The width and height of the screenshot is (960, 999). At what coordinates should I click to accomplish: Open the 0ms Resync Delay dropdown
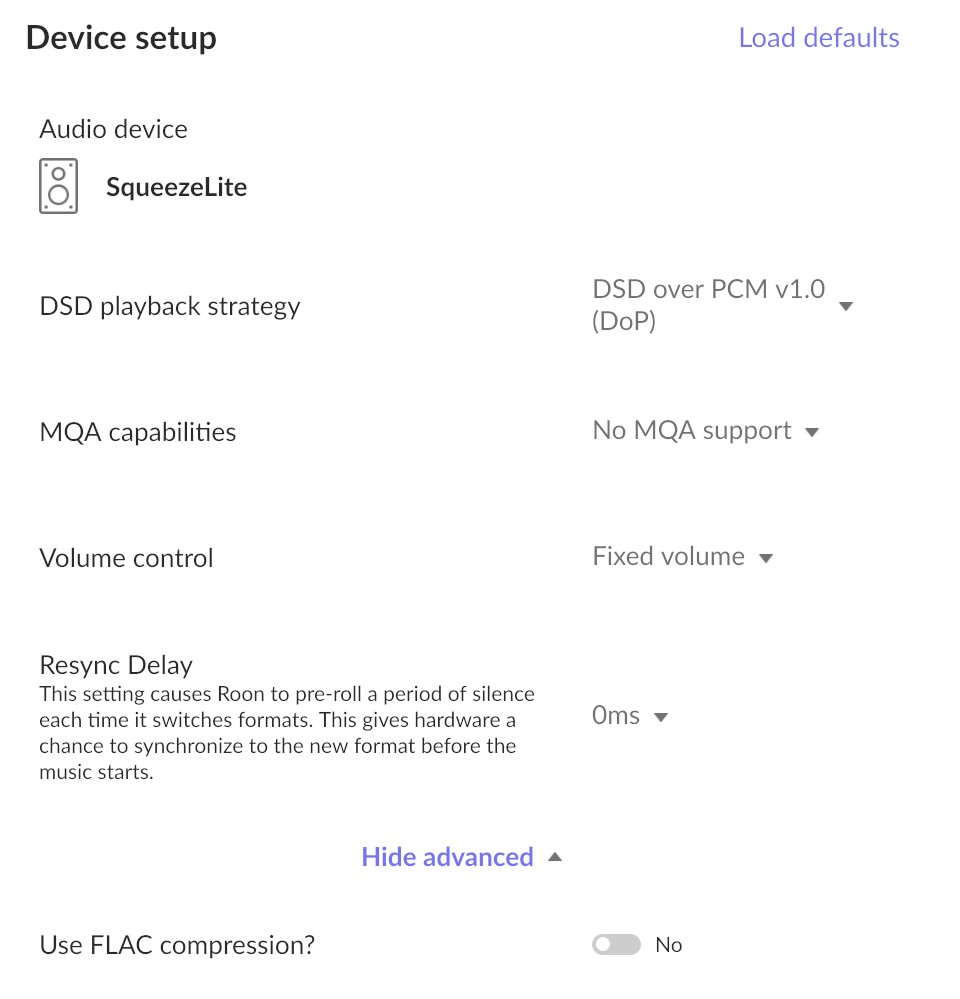pos(630,716)
